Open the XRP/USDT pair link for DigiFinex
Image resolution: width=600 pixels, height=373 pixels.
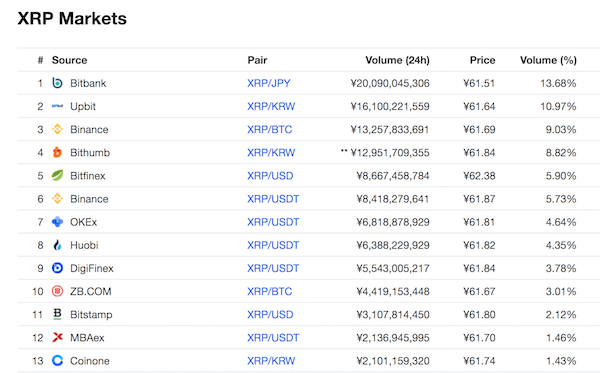click(273, 269)
